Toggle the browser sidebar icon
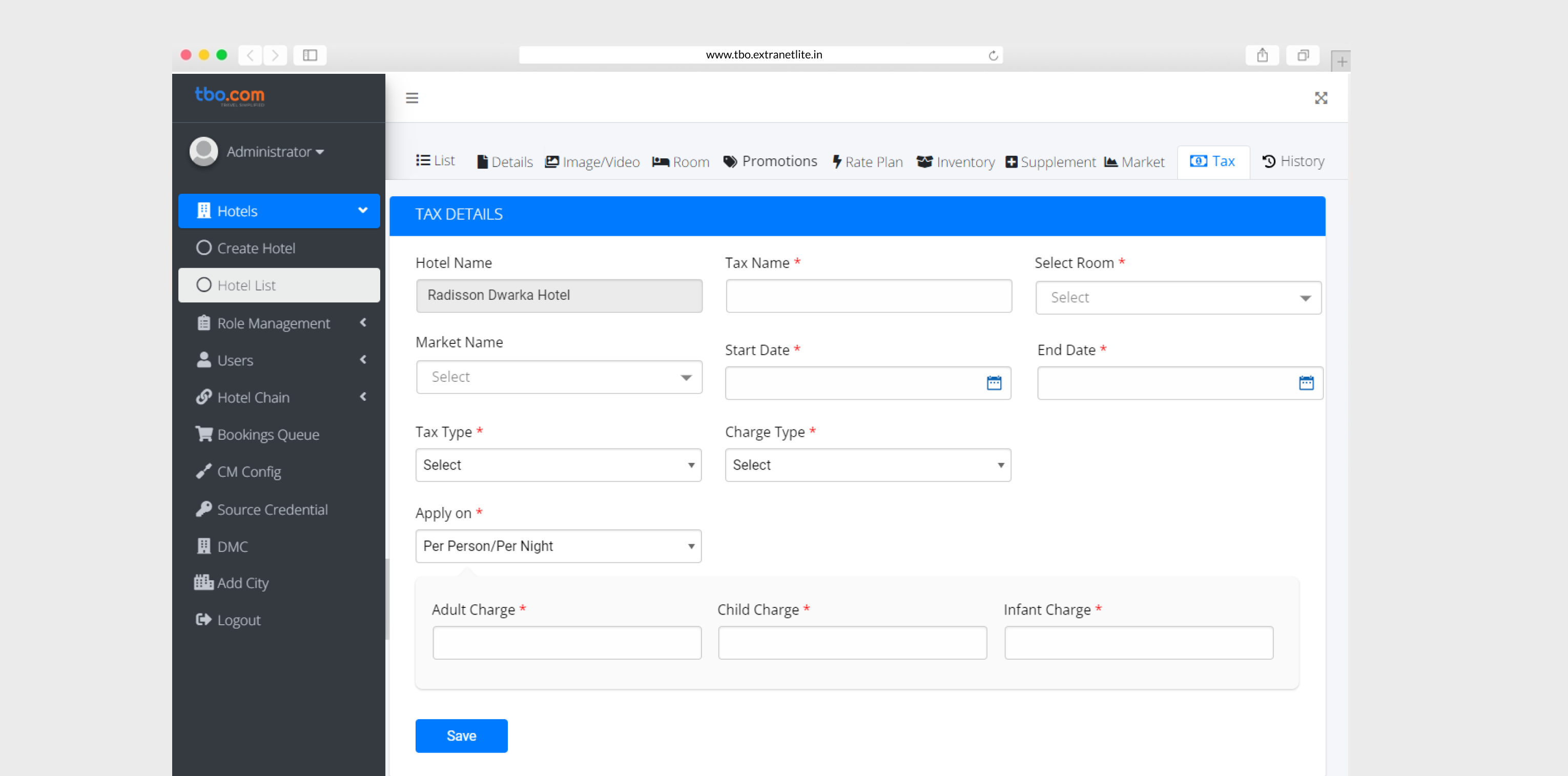Viewport: 1568px width, 776px height. click(310, 55)
